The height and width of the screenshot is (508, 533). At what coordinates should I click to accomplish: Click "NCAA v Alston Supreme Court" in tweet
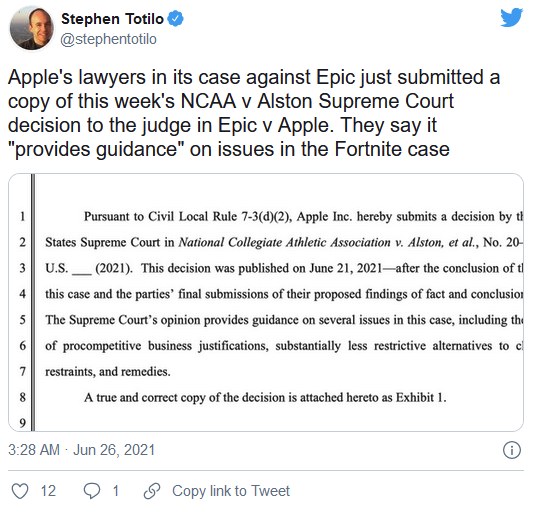click(x=317, y=101)
